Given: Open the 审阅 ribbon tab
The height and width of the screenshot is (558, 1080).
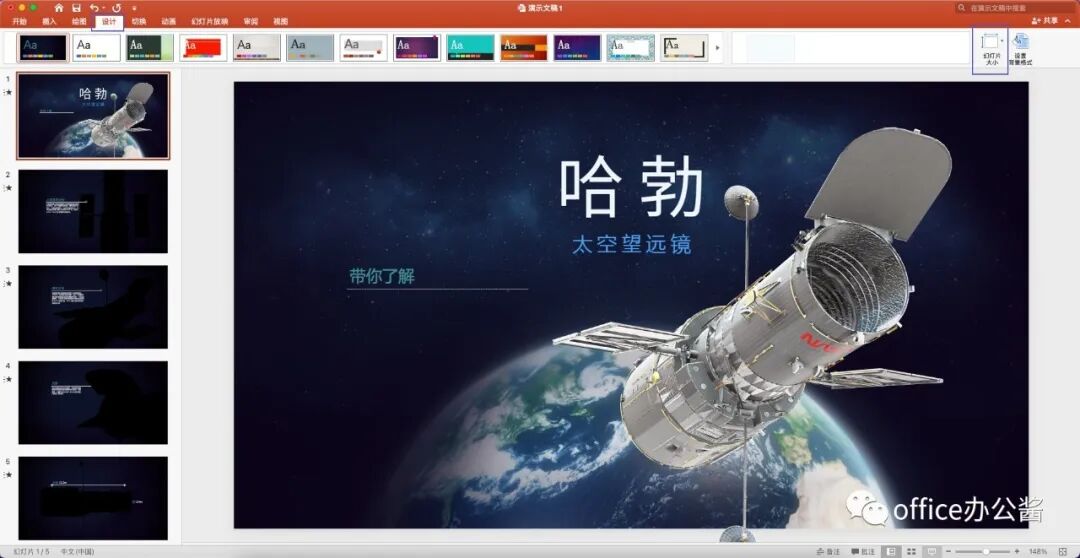Looking at the screenshot, I should pos(251,21).
